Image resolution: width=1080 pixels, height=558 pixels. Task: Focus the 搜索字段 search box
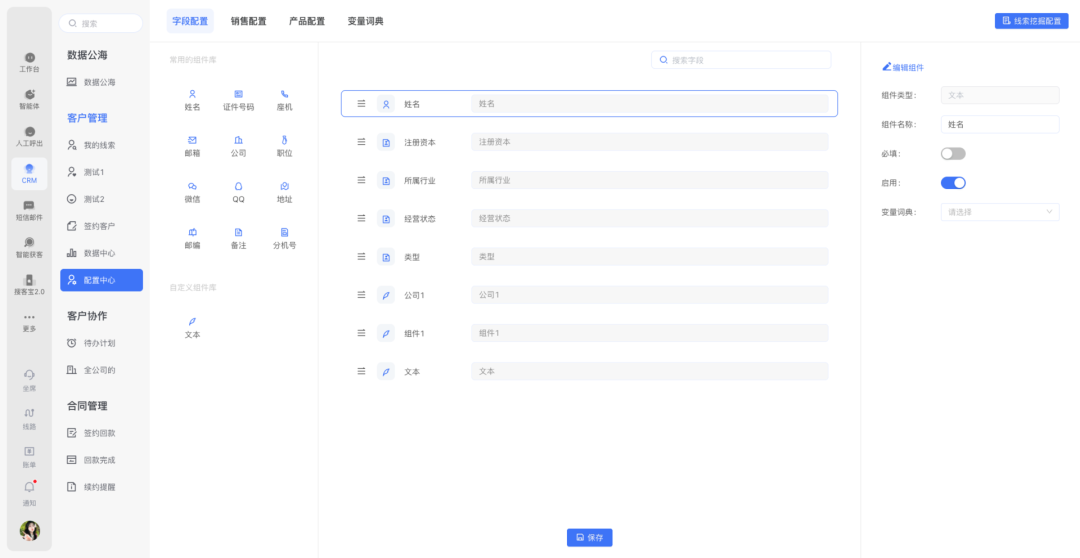click(741, 60)
